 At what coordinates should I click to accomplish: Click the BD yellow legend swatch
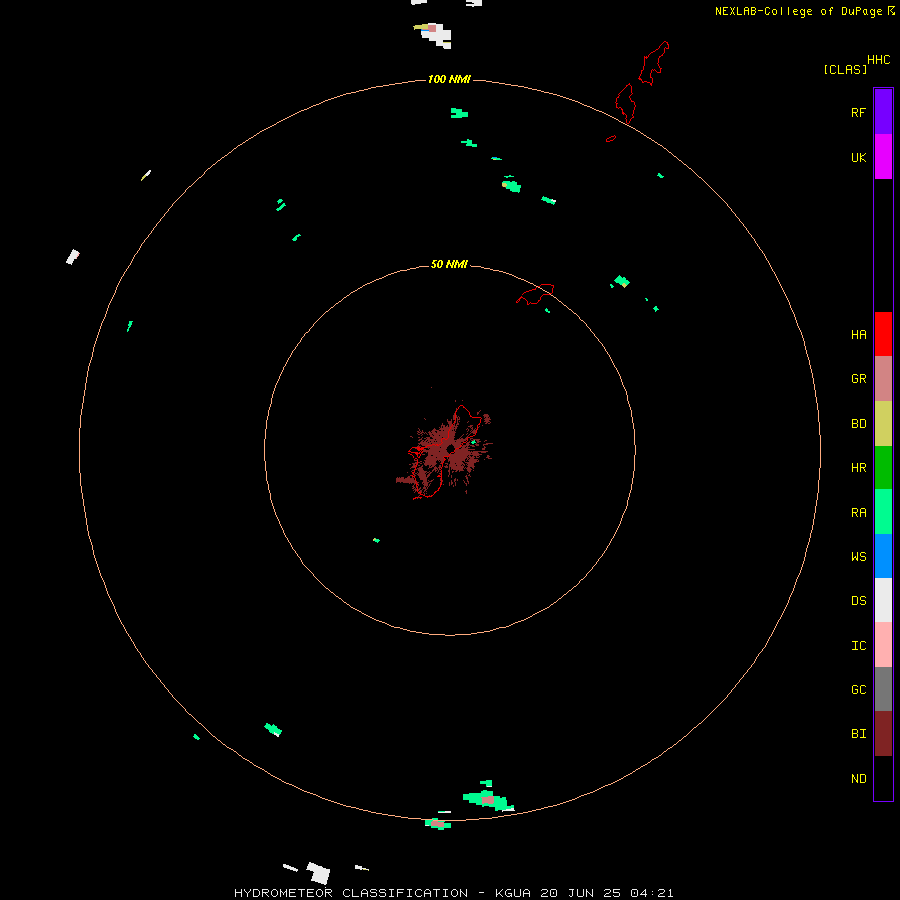883,424
